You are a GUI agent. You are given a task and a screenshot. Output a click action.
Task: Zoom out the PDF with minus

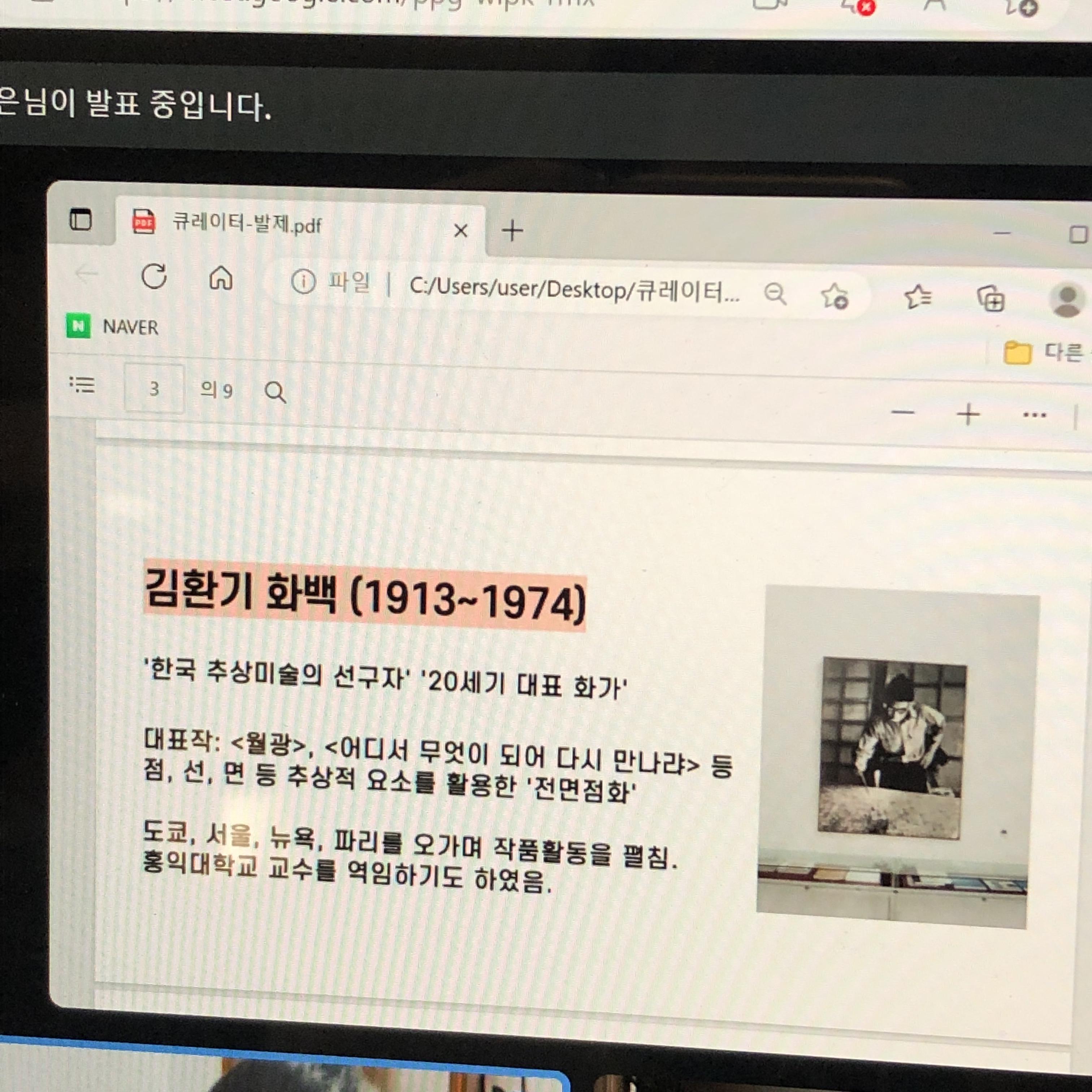click(x=903, y=413)
